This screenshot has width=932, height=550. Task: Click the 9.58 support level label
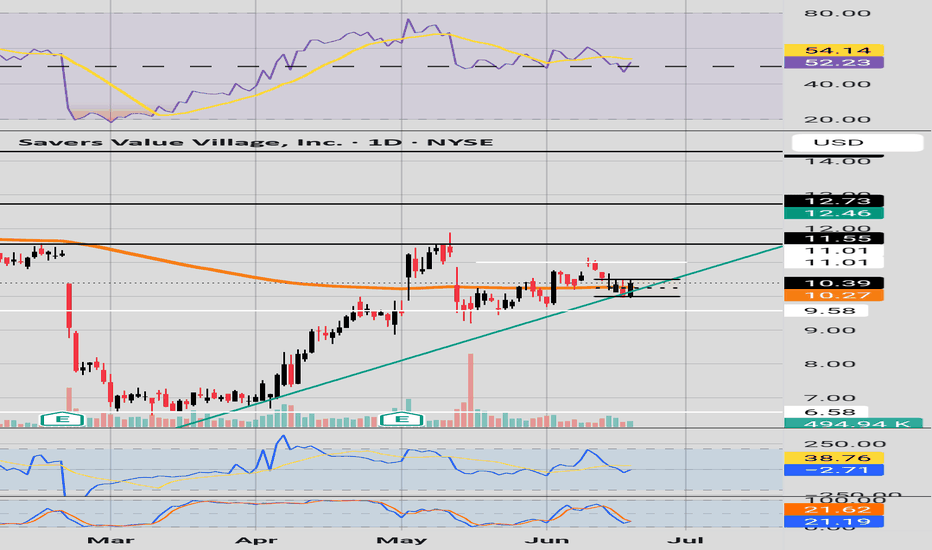click(x=826, y=310)
